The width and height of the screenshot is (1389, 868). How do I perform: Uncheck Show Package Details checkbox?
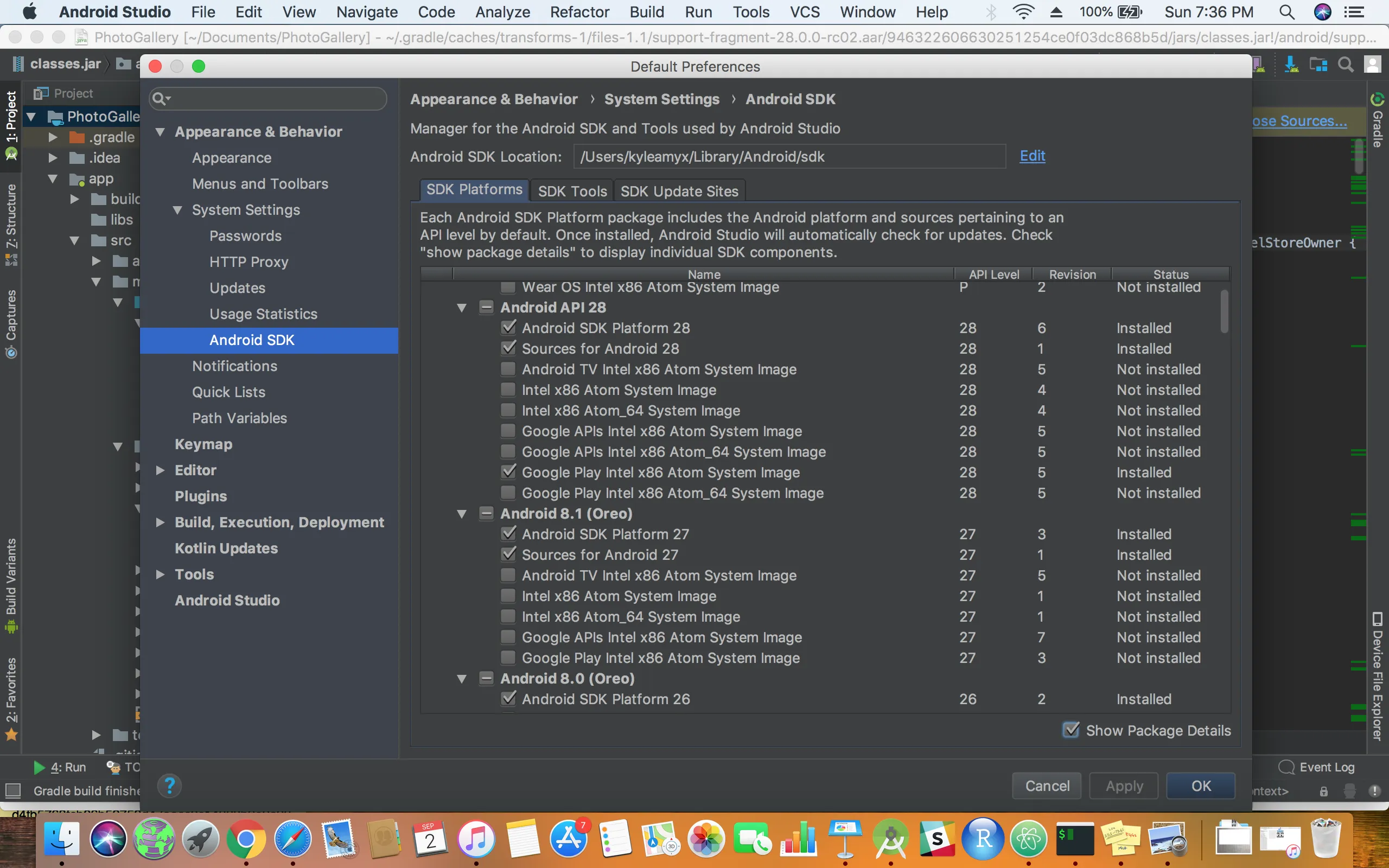1071,730
